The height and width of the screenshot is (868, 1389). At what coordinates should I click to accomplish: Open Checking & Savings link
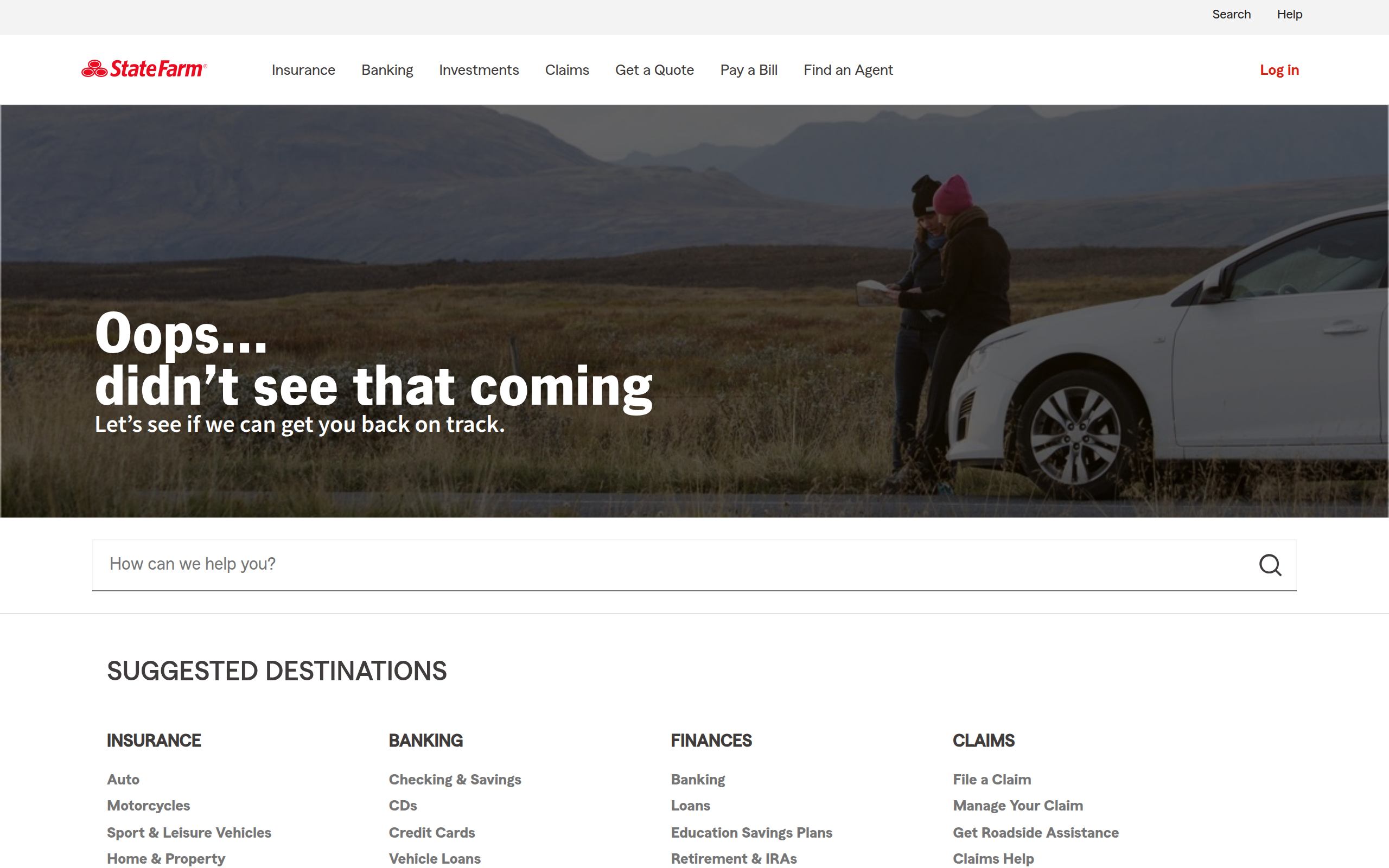pos(455,780)
